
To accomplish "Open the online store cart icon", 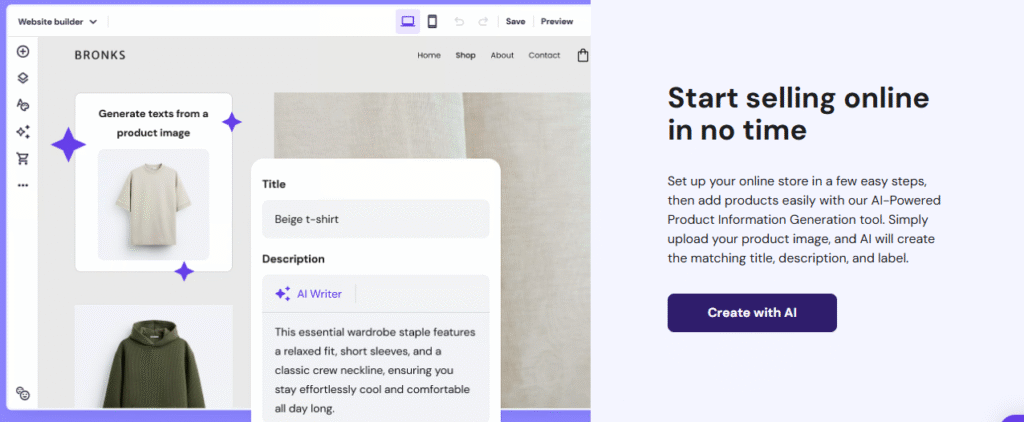I will coord(23,159).
